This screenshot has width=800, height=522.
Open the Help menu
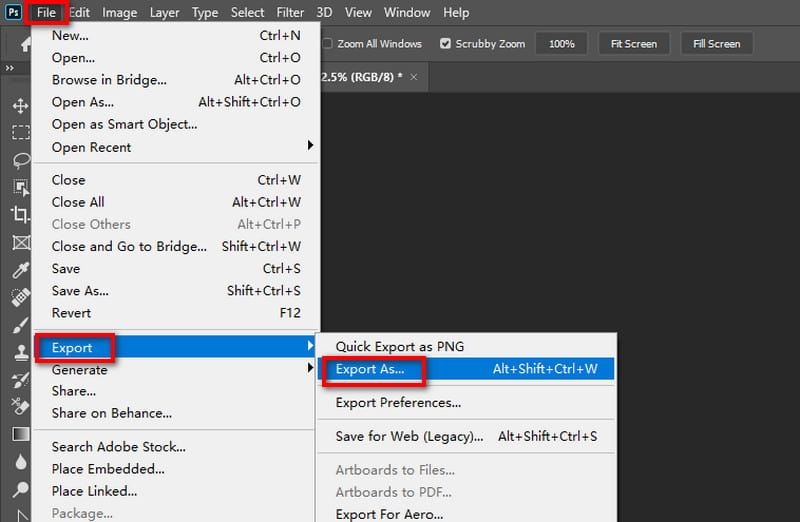(456, 12)
